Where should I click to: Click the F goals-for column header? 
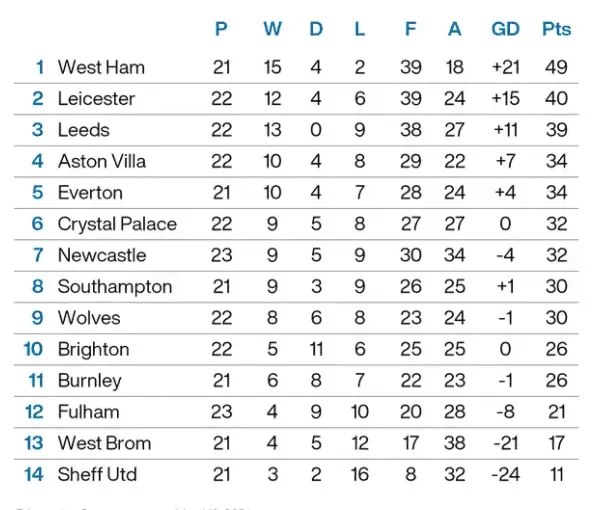click(x=410, y=29)
